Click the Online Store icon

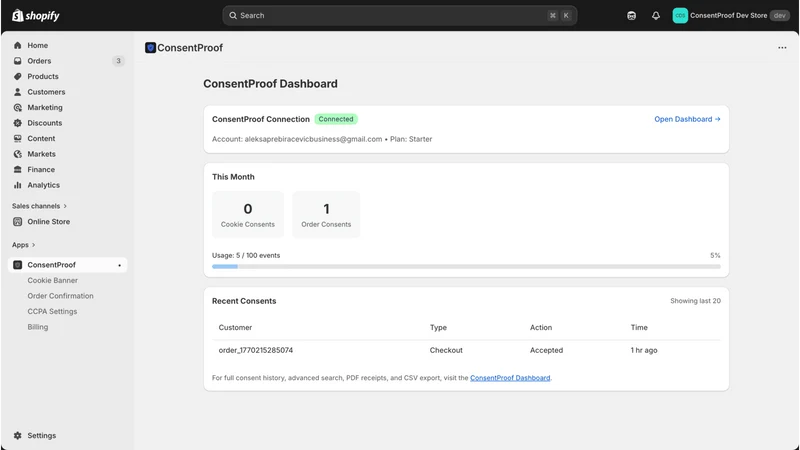pos(17,221)
